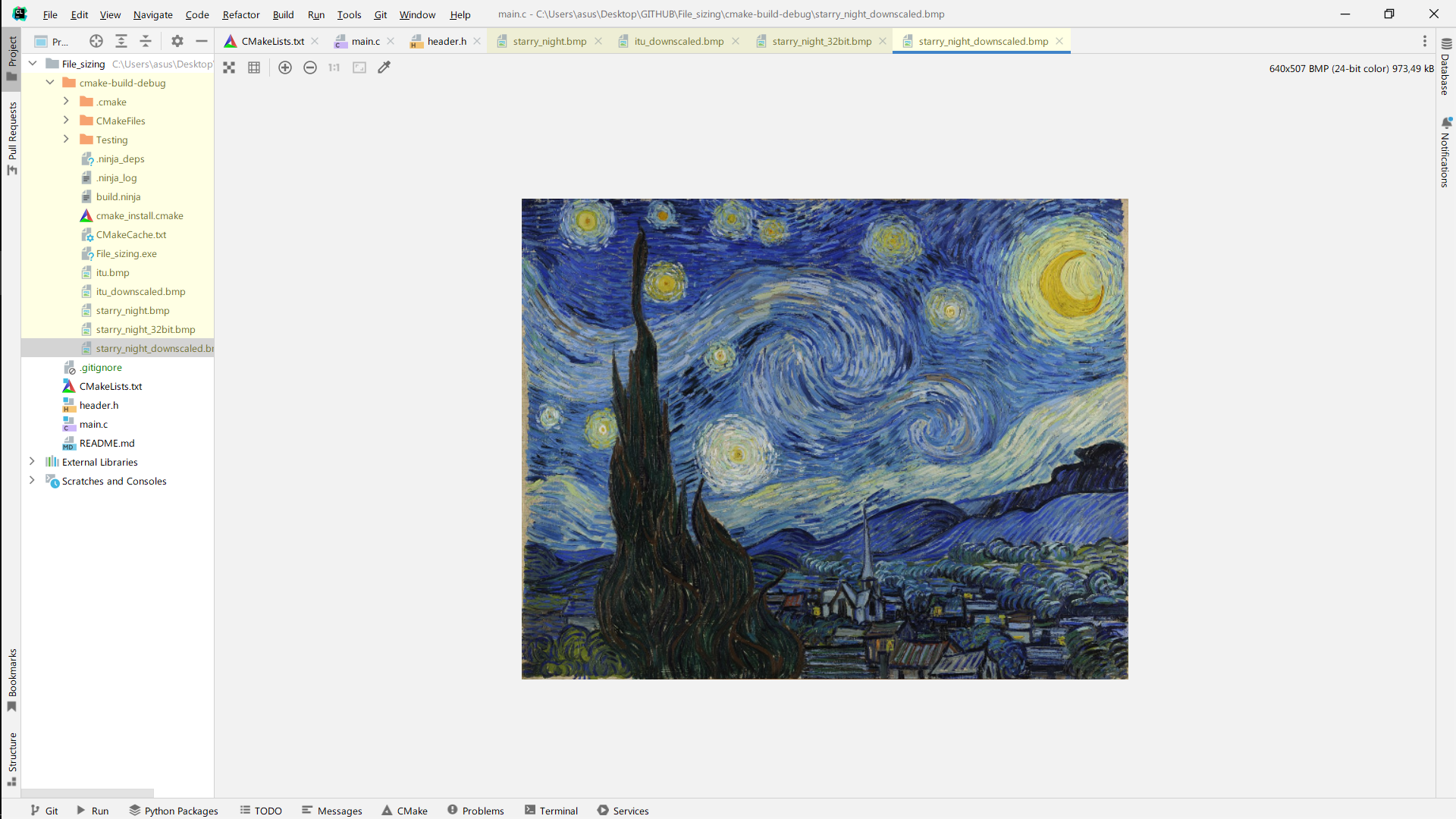Zoom out of the image
1456x819 pixels.
(x=310, y=67)
